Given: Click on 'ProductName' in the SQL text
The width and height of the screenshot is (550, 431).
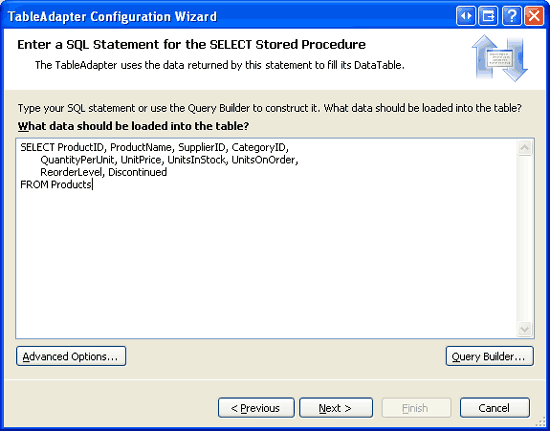Looking at the screenshot, I should [142, 148].
